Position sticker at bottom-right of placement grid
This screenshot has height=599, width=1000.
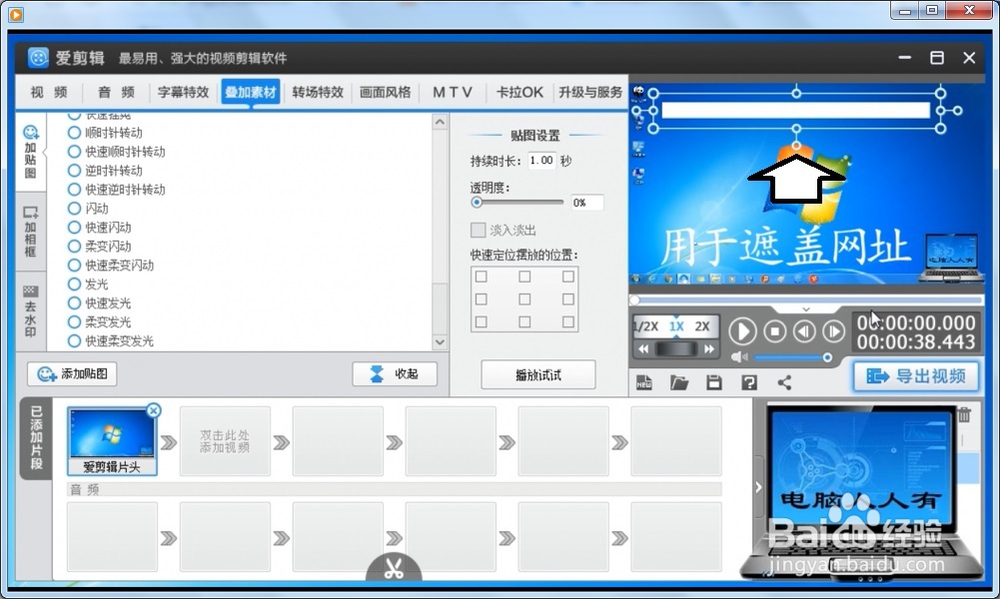pyautogui.click(x=568, y=322)
